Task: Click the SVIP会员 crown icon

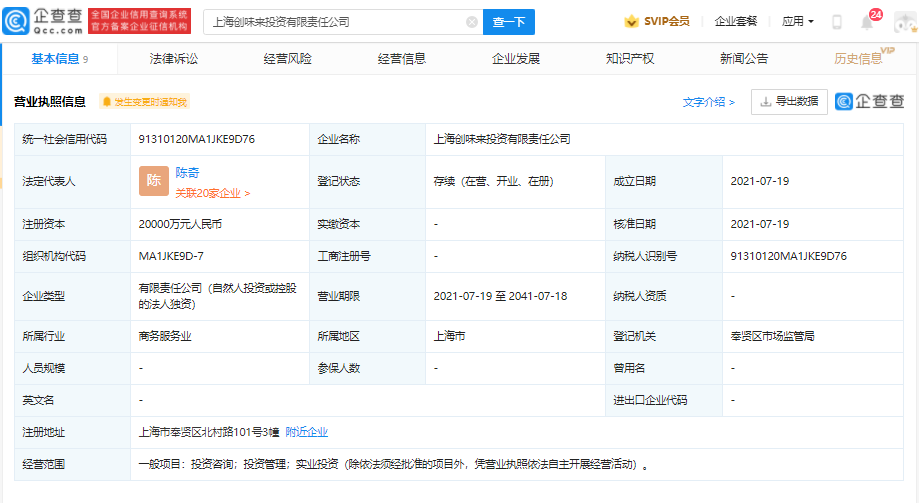Action: [x=631, y=22]
